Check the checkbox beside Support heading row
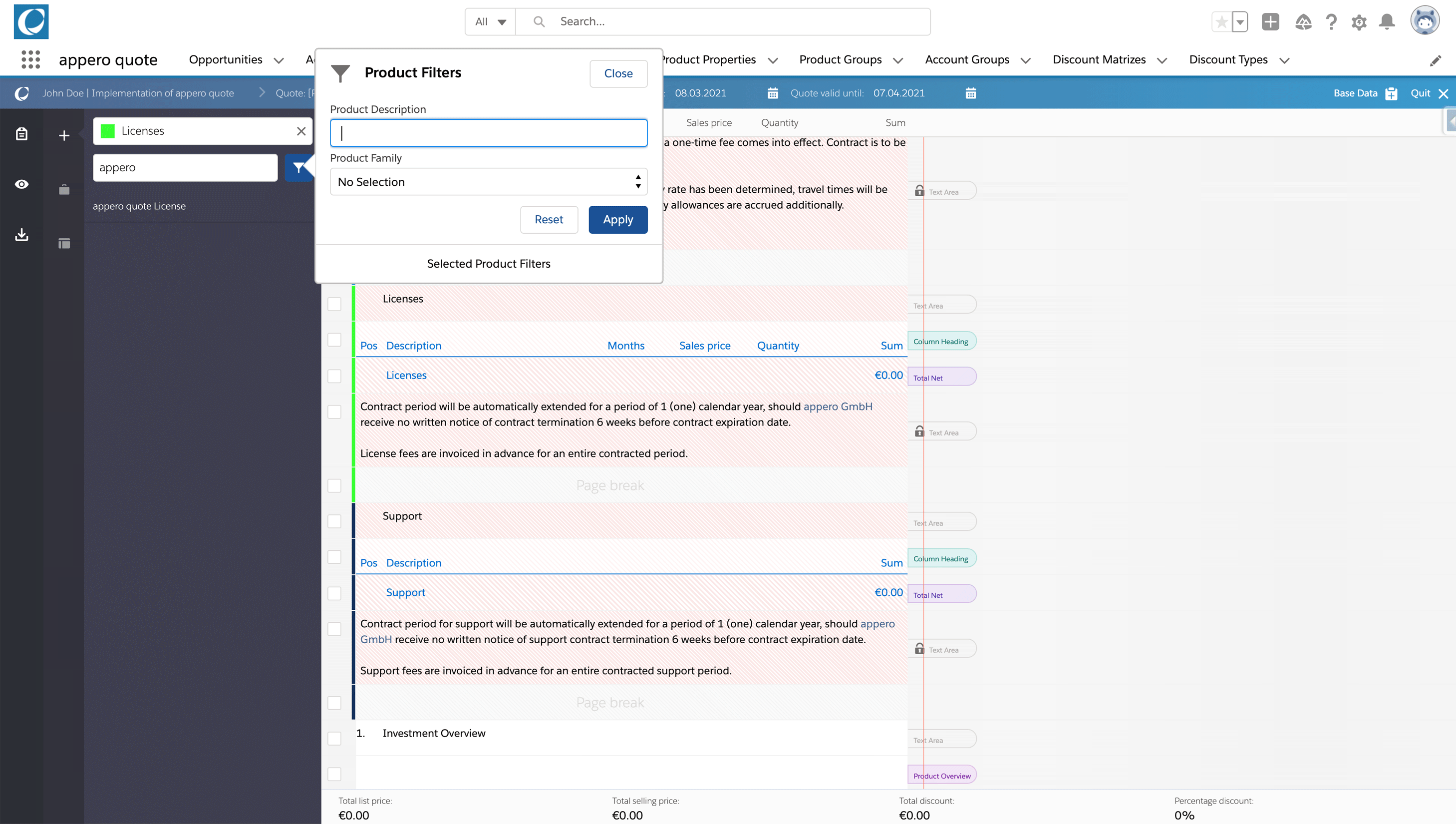This screenshot has height=824, width=1456. click(334, 521)
